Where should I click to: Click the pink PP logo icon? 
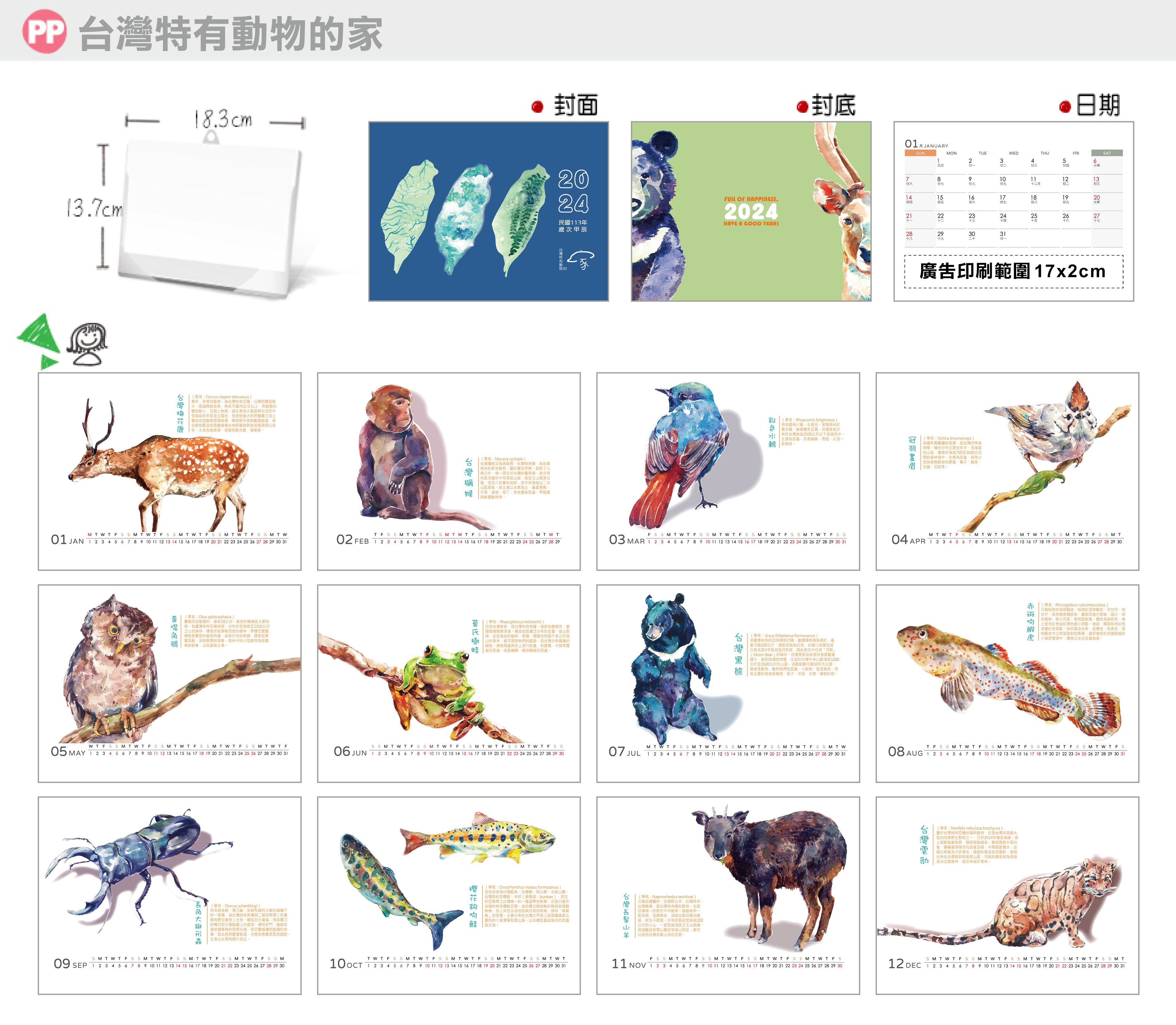[44, 31]
